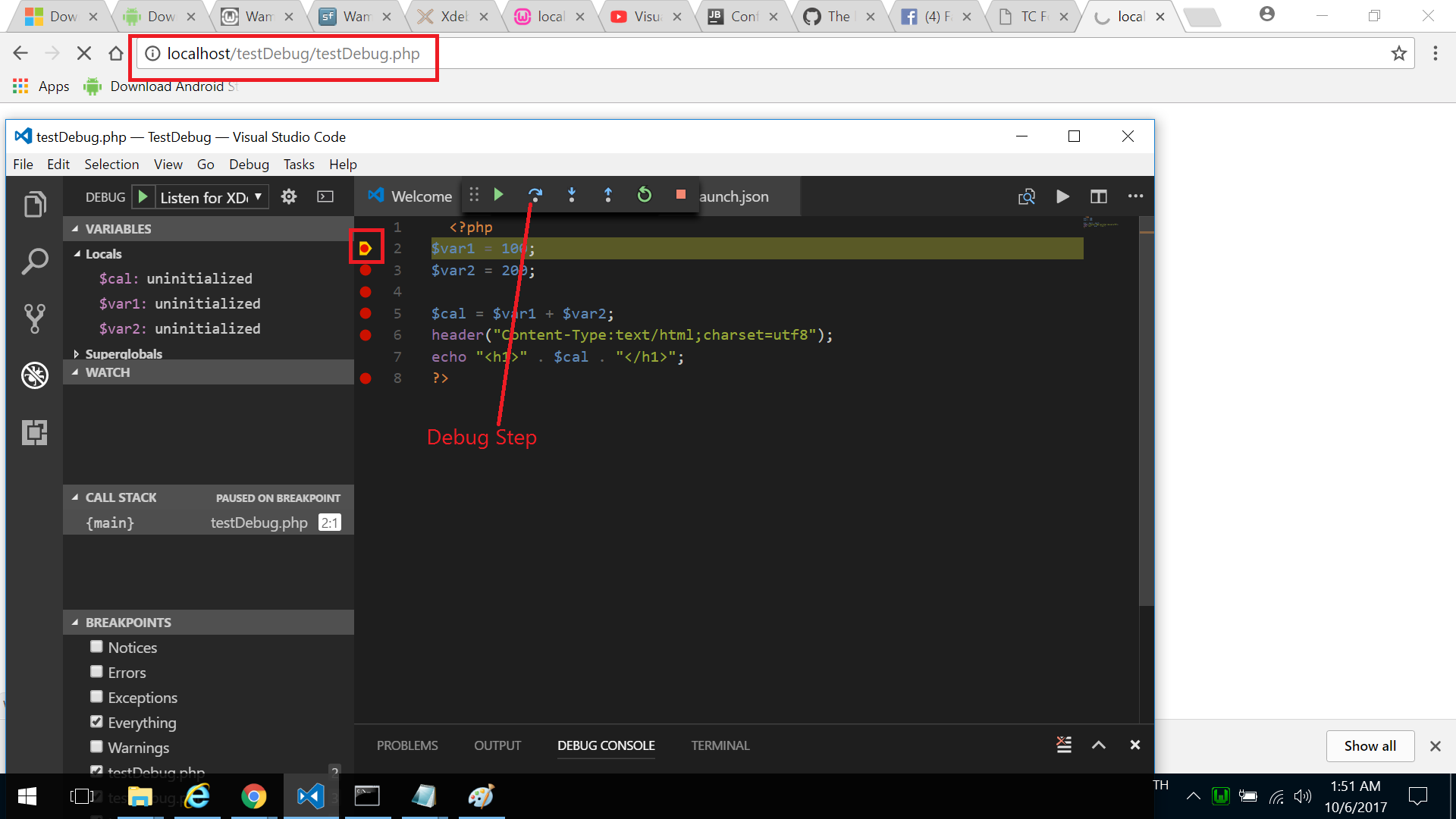Switch to the TERMINAL tab
Screen dimensions: 1456x819
click(x=719, y=745)
